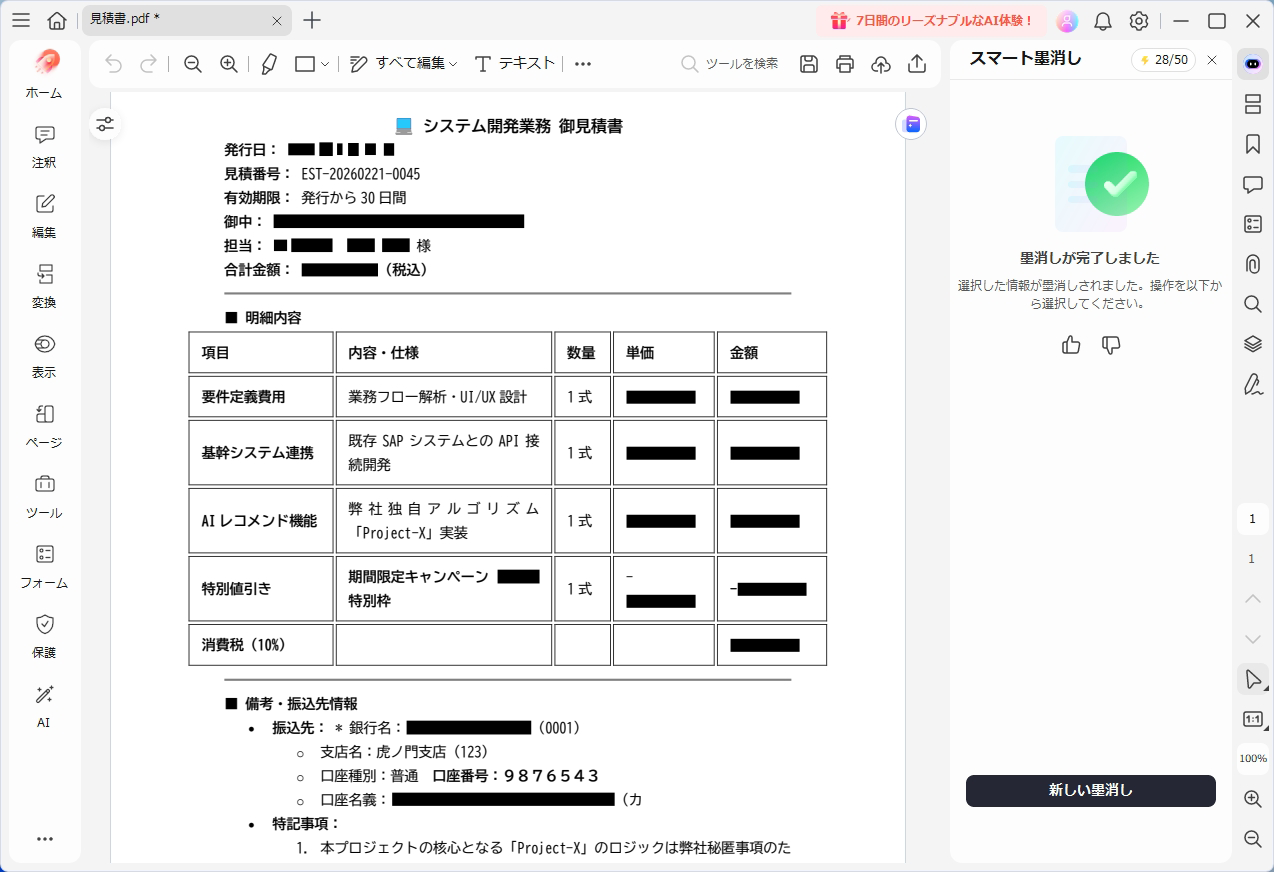
Task: Click the 100% zoom level indicator
Action: click(1252, 759)
